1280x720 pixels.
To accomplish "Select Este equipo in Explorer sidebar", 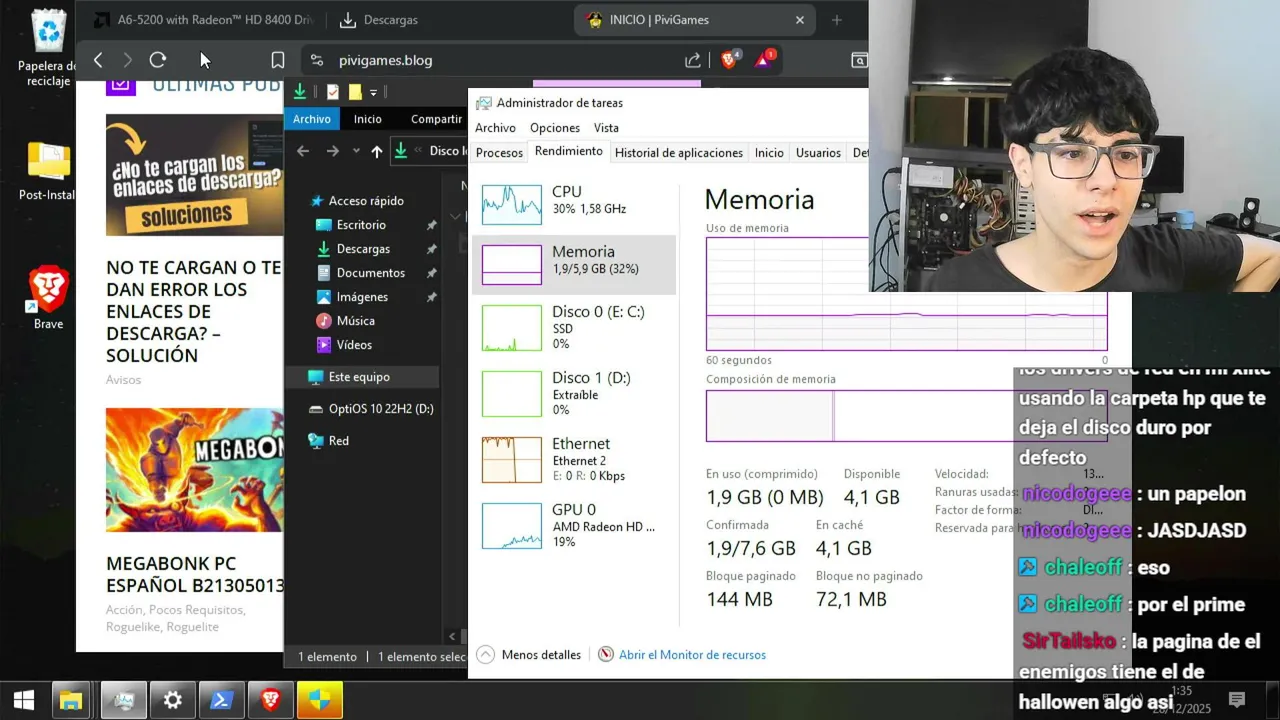I will [362, 377].
